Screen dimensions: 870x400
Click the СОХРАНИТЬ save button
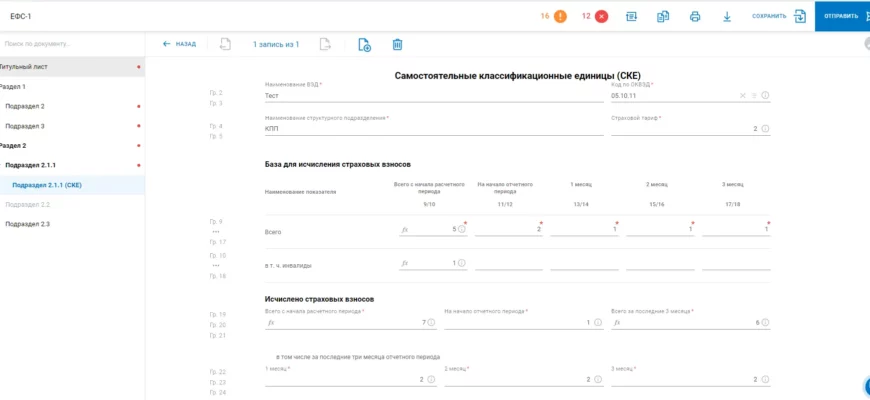(x=778, y=16)
